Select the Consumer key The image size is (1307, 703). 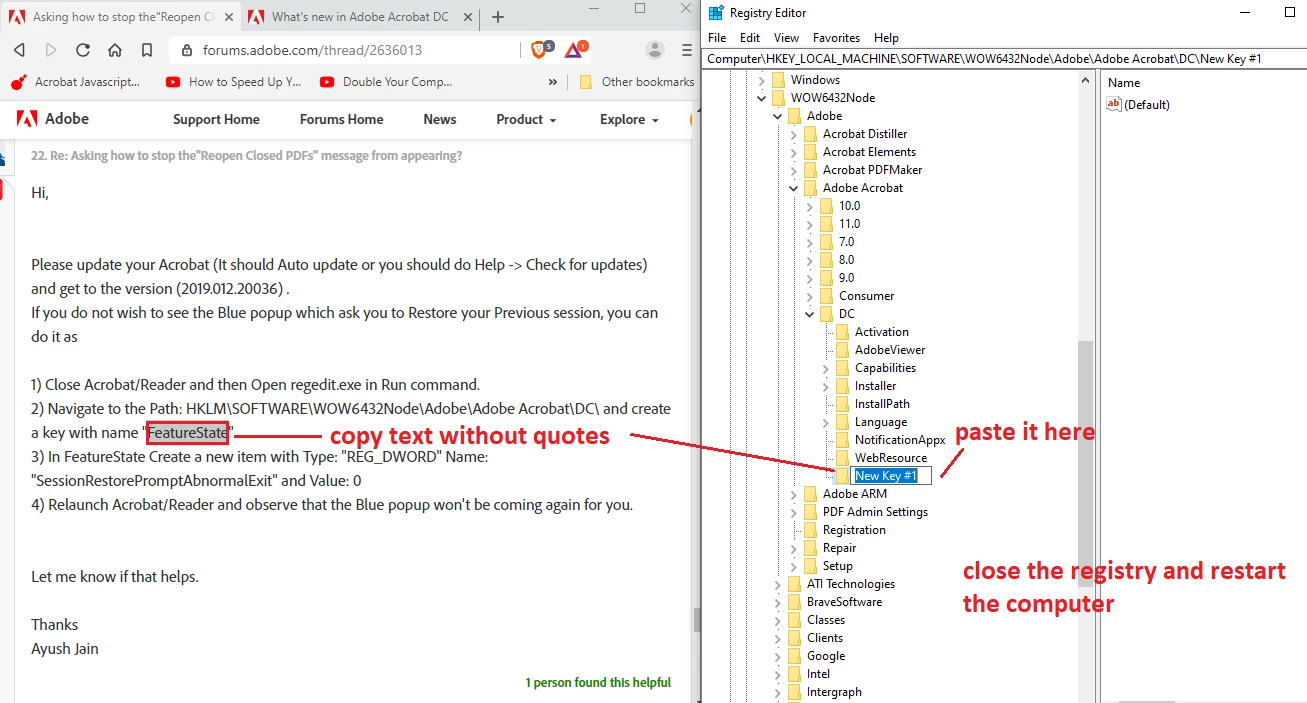[866, 296]
